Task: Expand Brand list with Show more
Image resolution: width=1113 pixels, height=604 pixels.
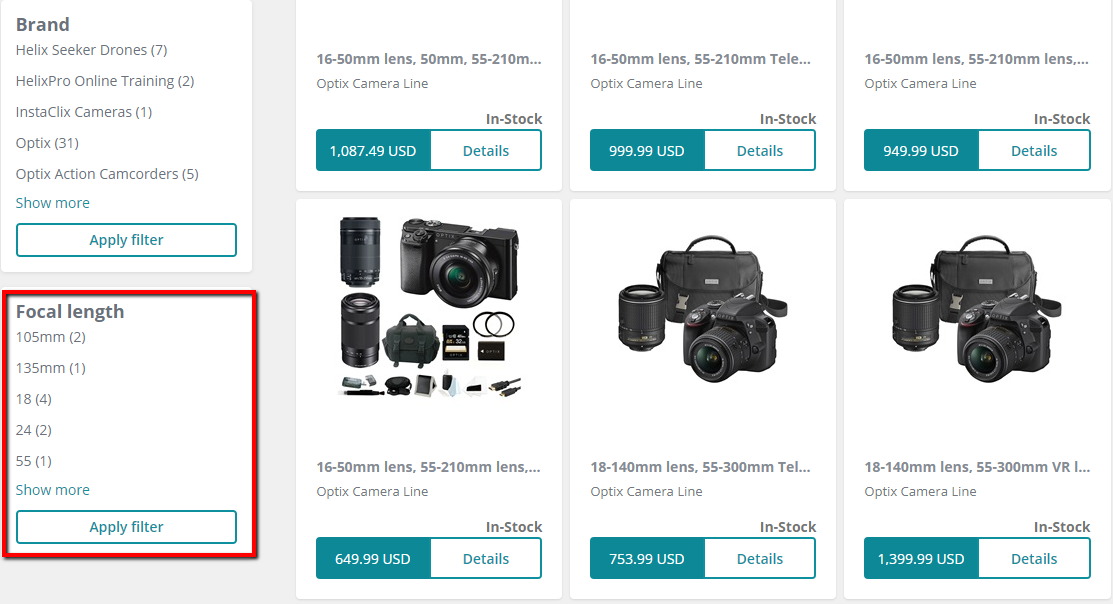Action: (x=53, y=203)
